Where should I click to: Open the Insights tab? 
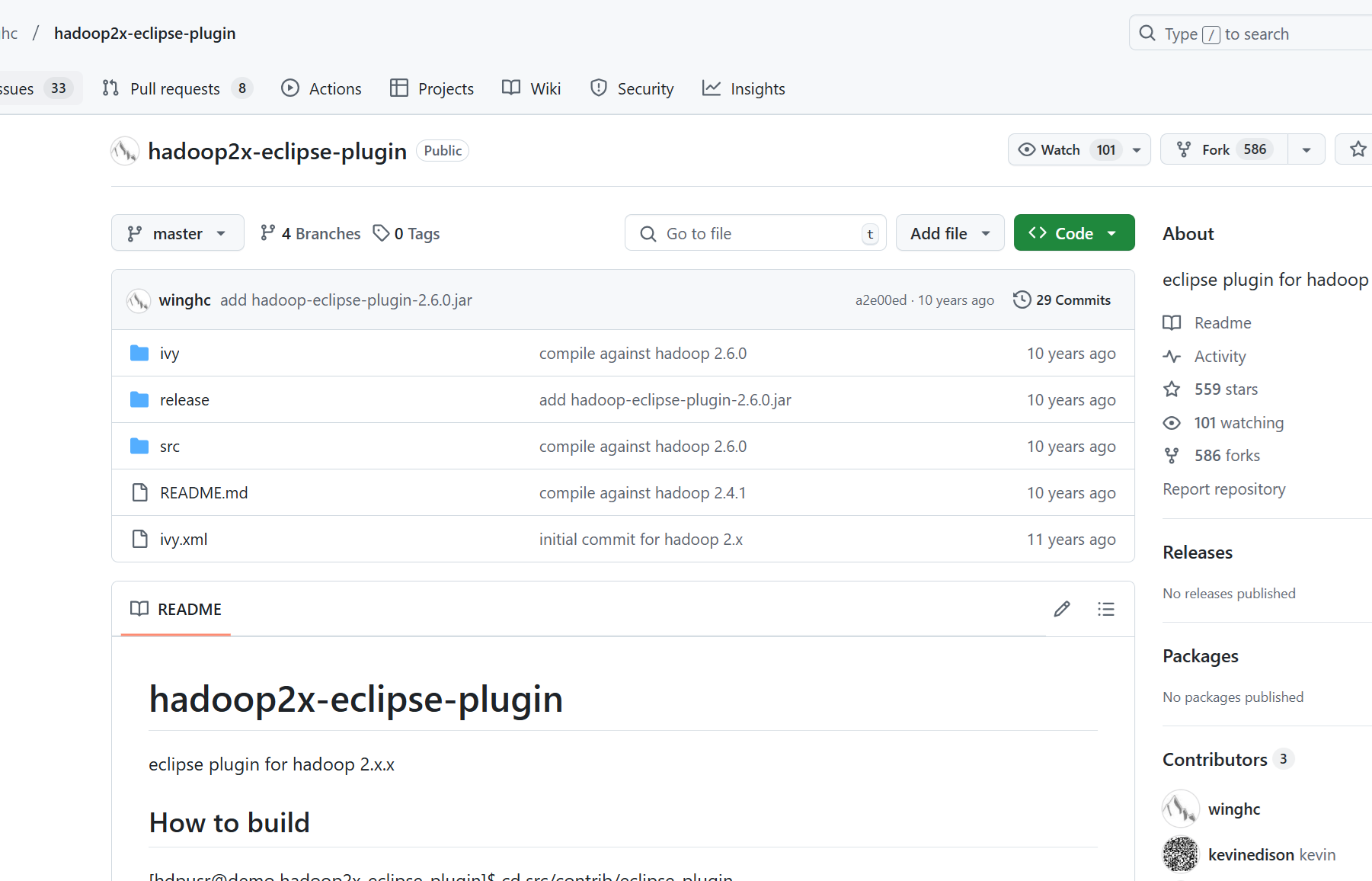[744, 88]
